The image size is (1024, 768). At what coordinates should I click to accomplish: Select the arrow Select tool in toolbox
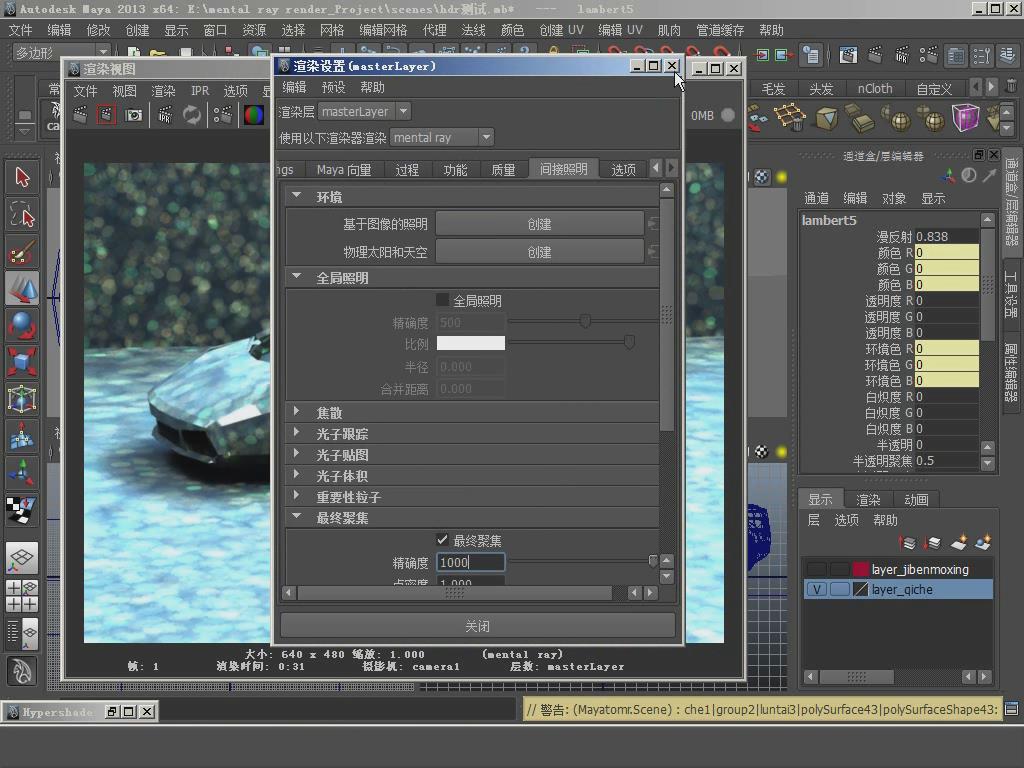click(22, 178)
